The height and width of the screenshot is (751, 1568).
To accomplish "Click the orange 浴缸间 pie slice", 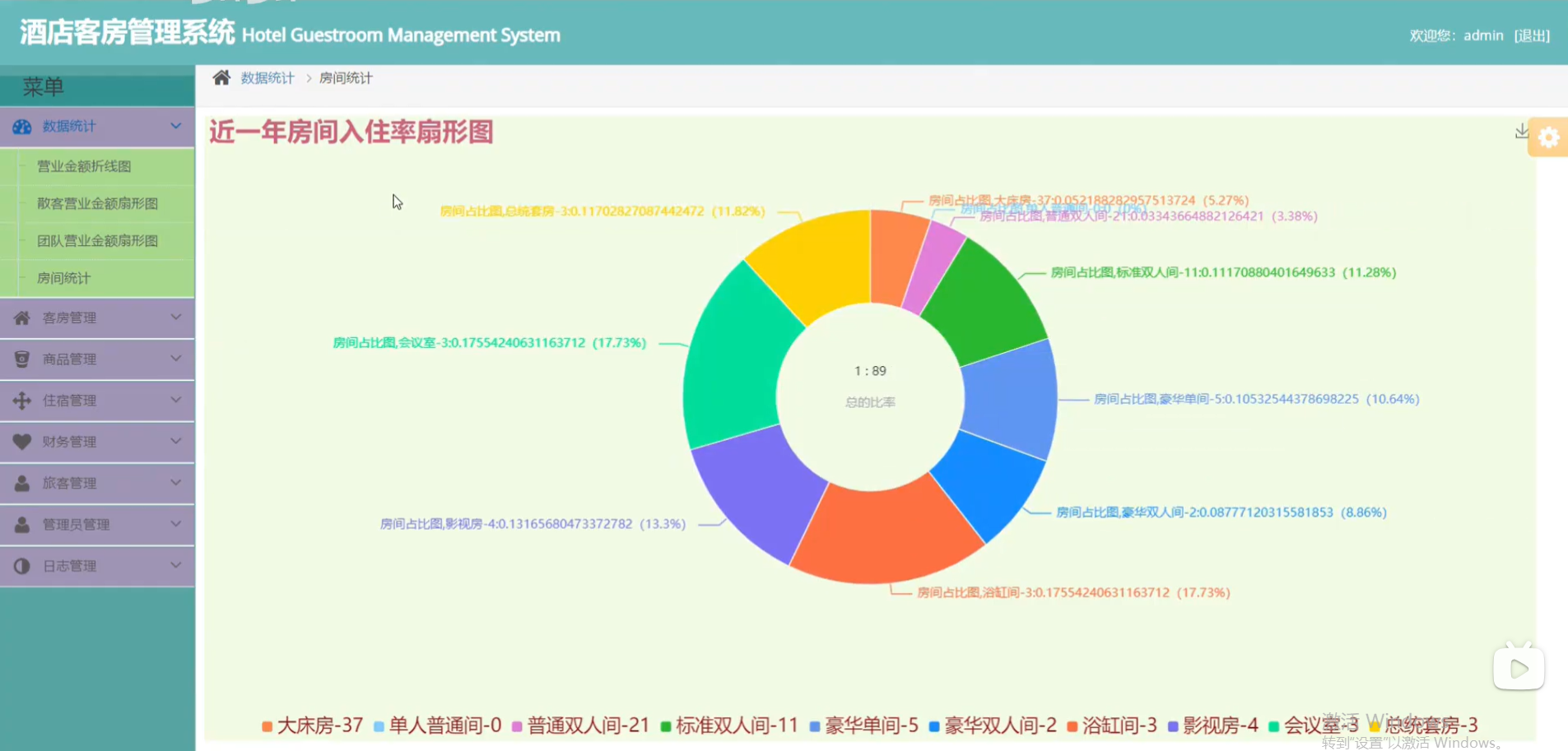I will (885, 535).
